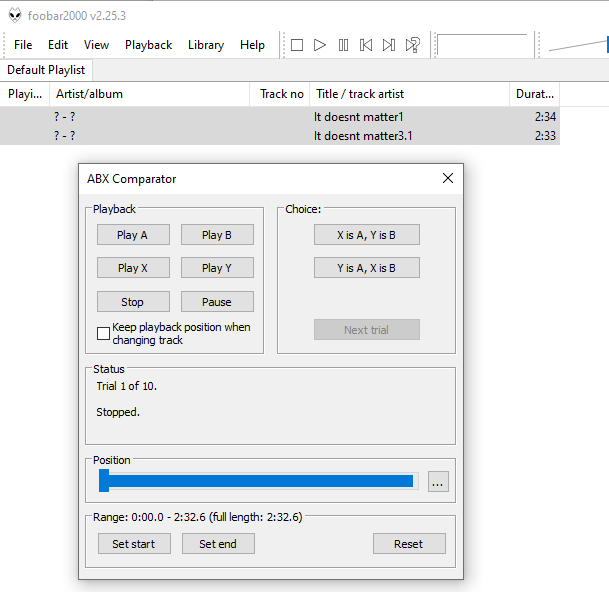Click the Next trial button
609x592 pixels.
point(367,330)
